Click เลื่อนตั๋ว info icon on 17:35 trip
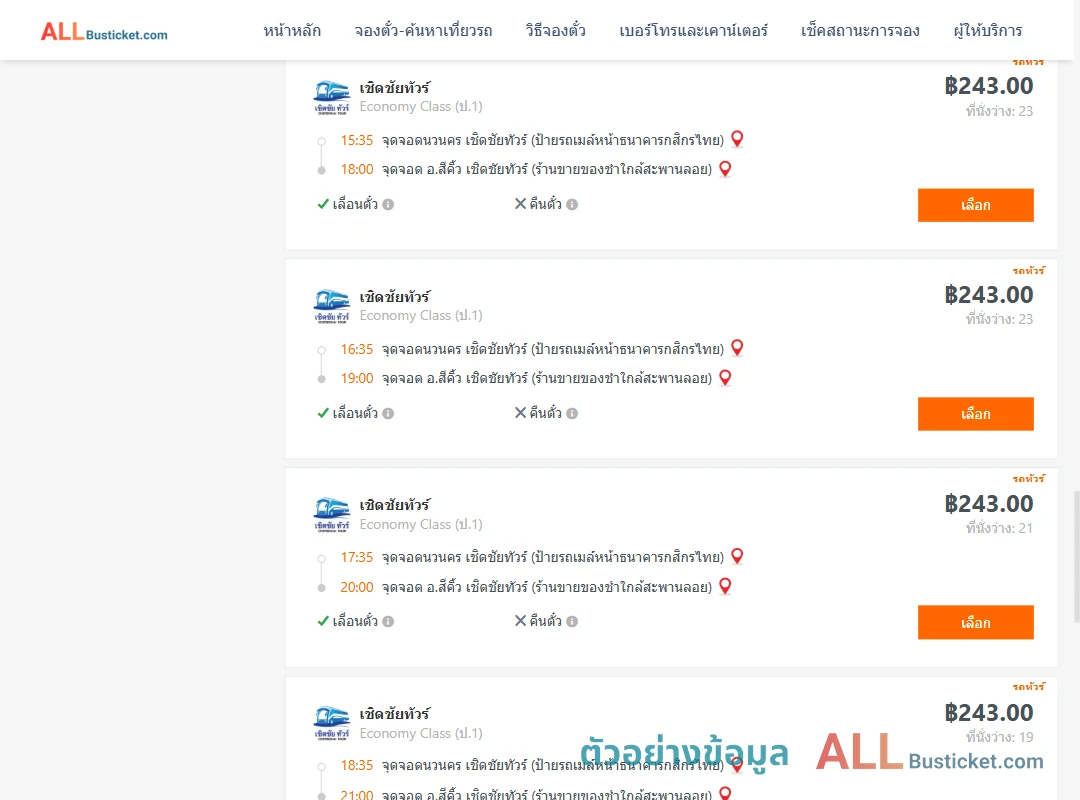 (388, 622)
